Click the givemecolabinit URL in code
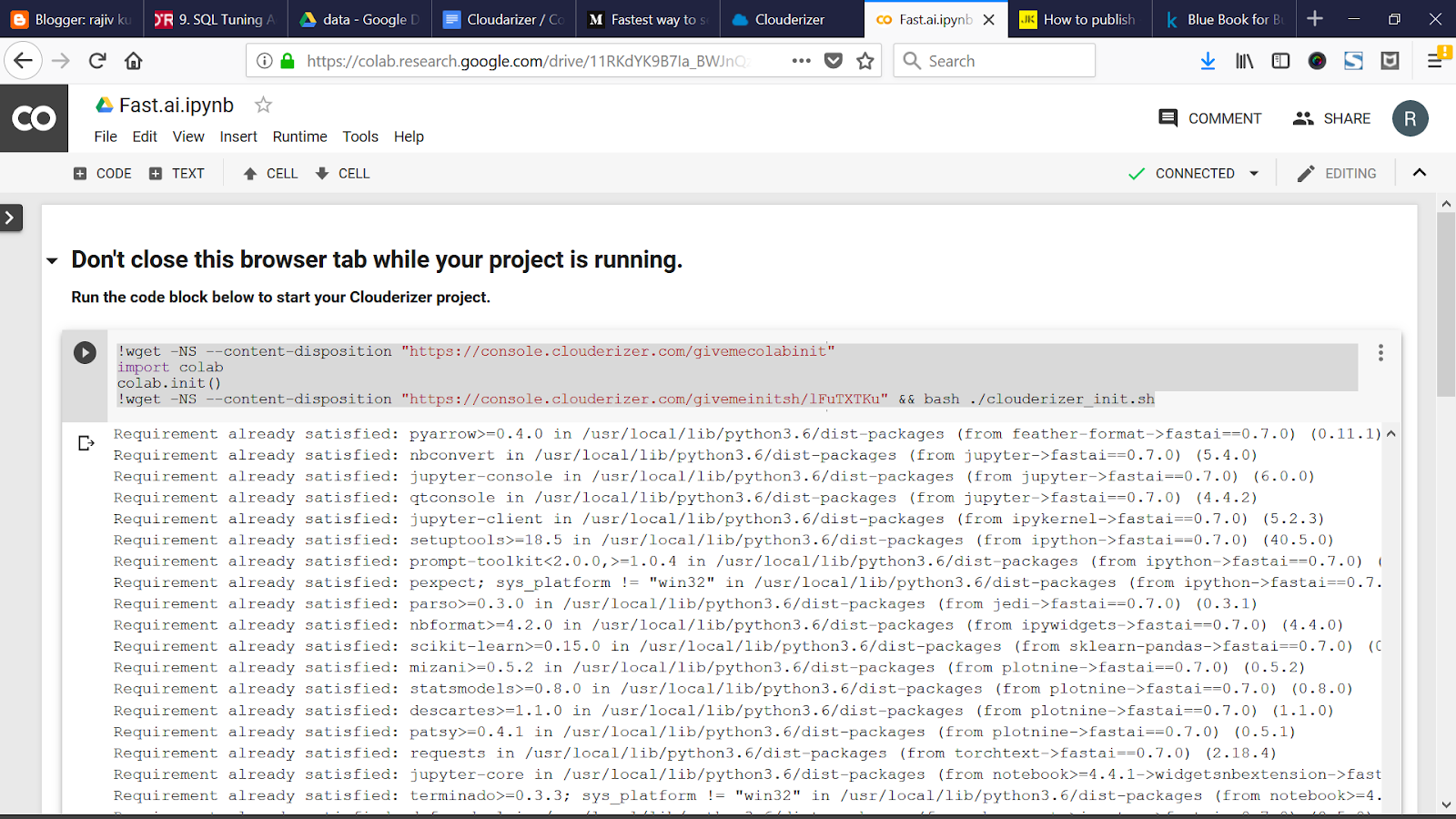This screenshot has width=1456, height=819. tap(618, 351)
